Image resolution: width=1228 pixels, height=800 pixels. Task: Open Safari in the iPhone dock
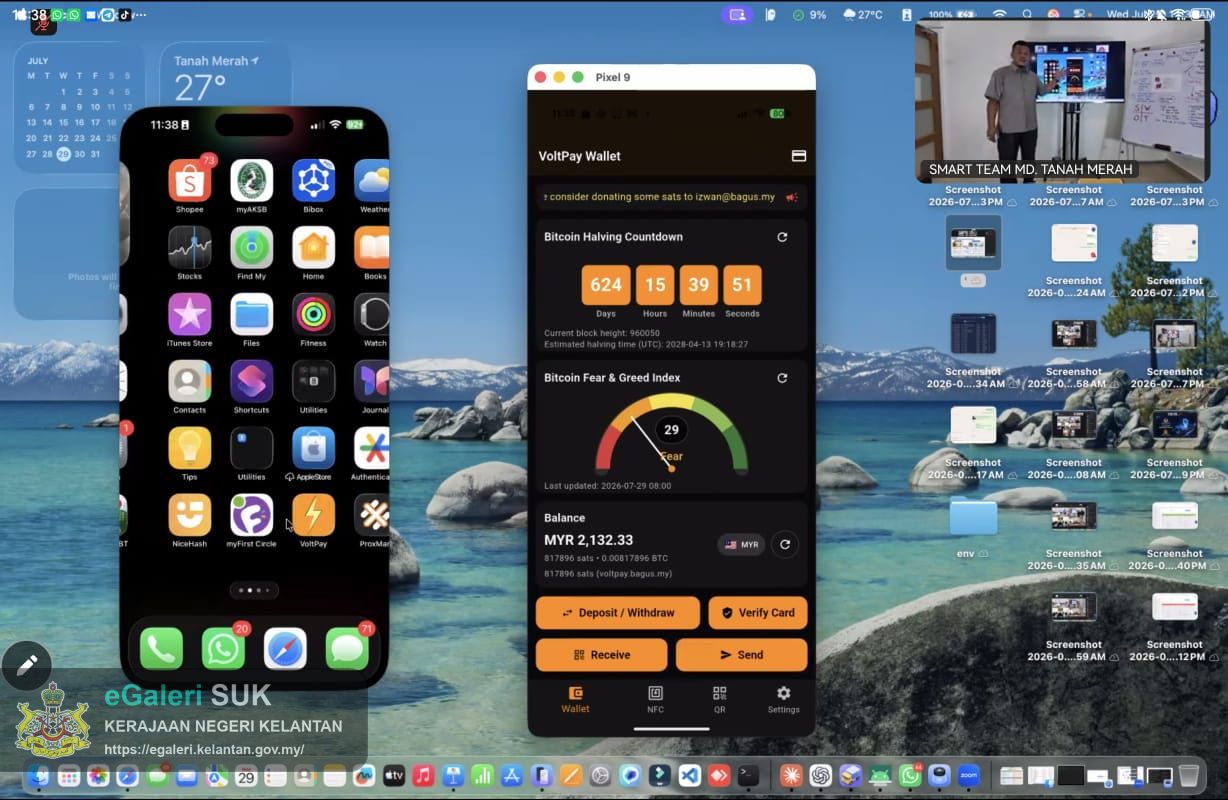coord(285,649)
